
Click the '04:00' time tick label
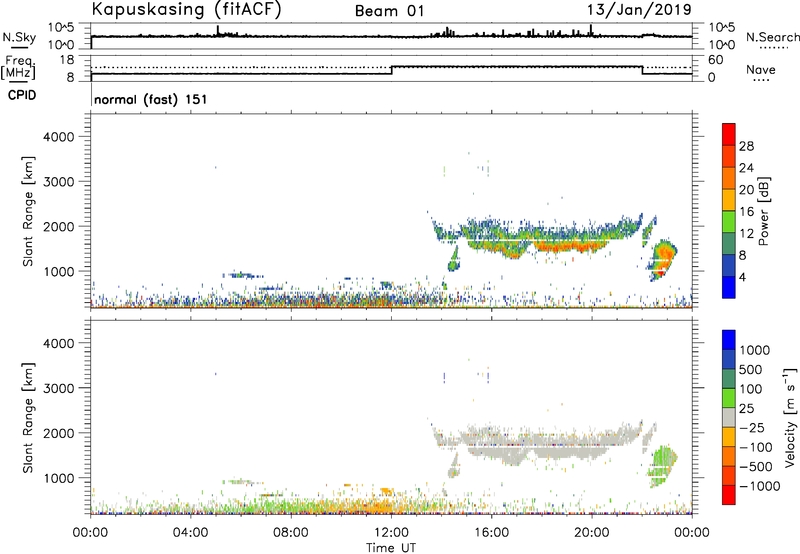(190, 533)
